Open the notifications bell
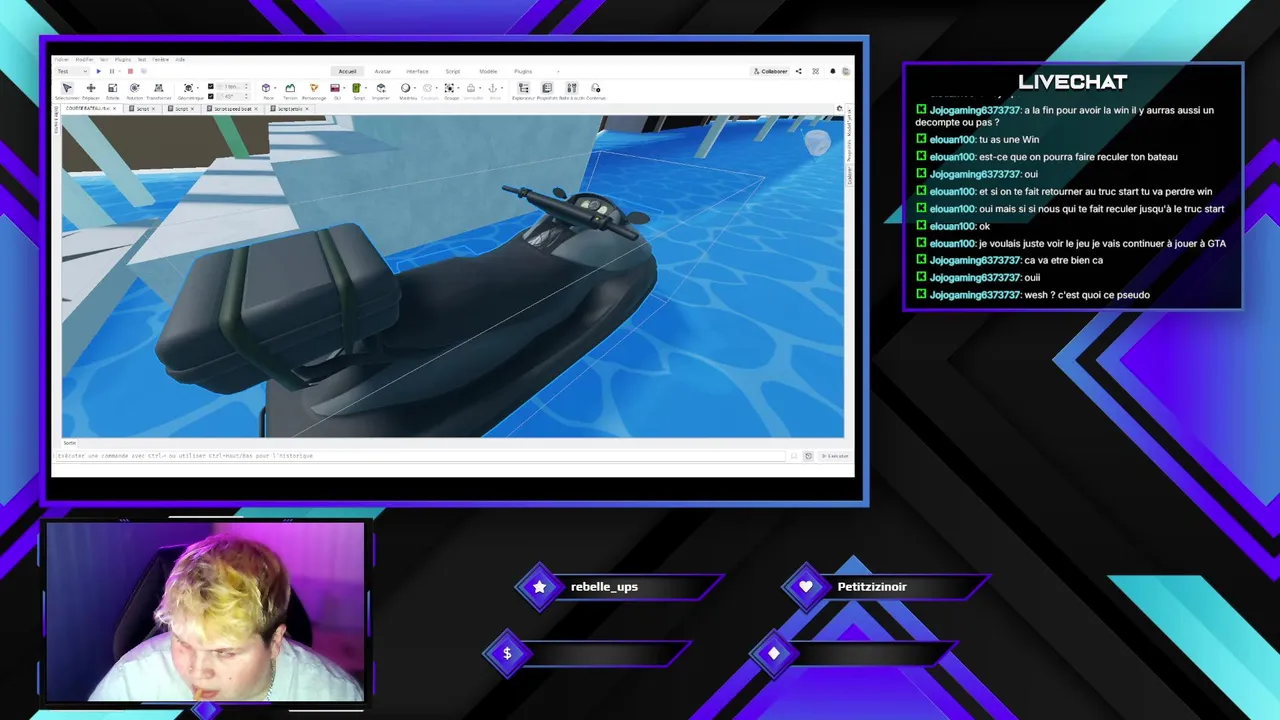 [x=832, y=71]
